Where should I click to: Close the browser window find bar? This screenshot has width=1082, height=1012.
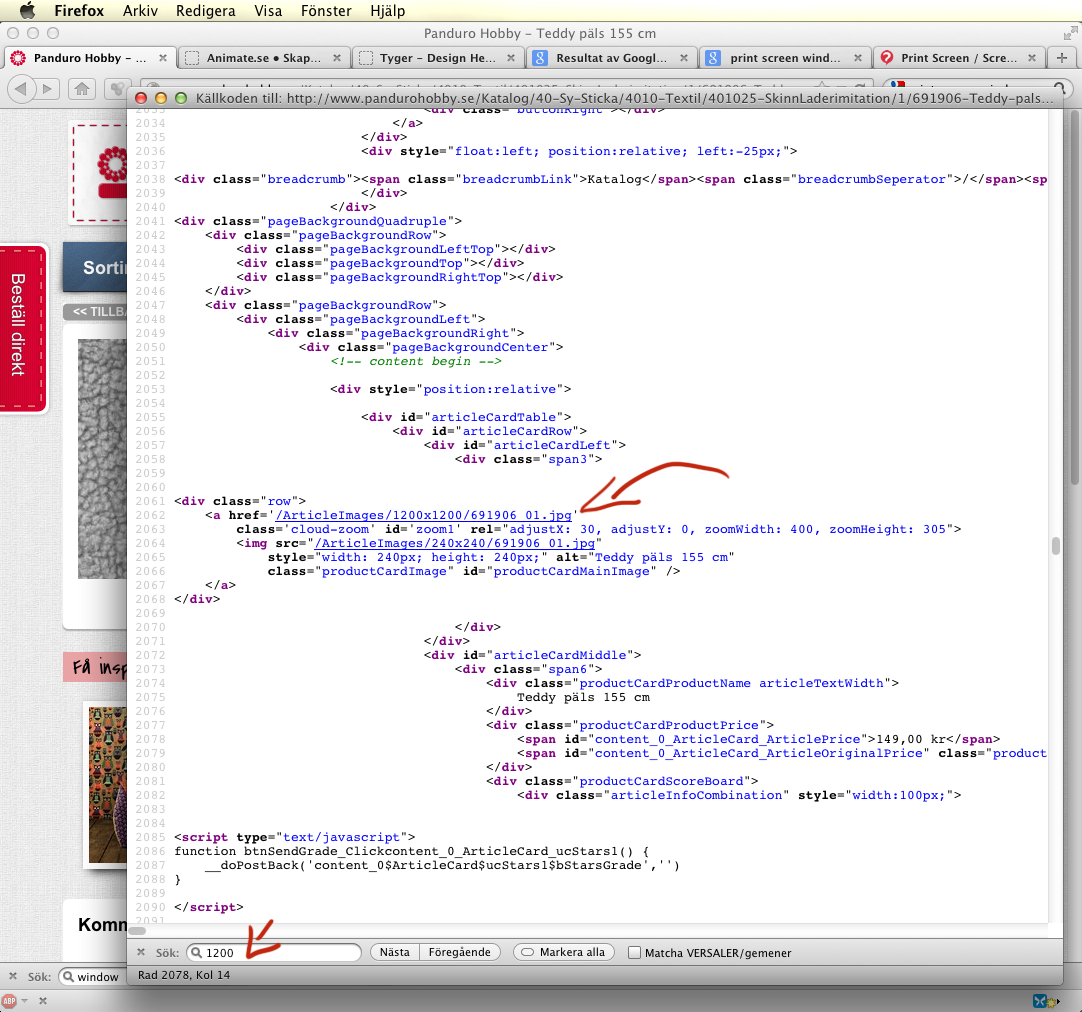tap(12, 977)
